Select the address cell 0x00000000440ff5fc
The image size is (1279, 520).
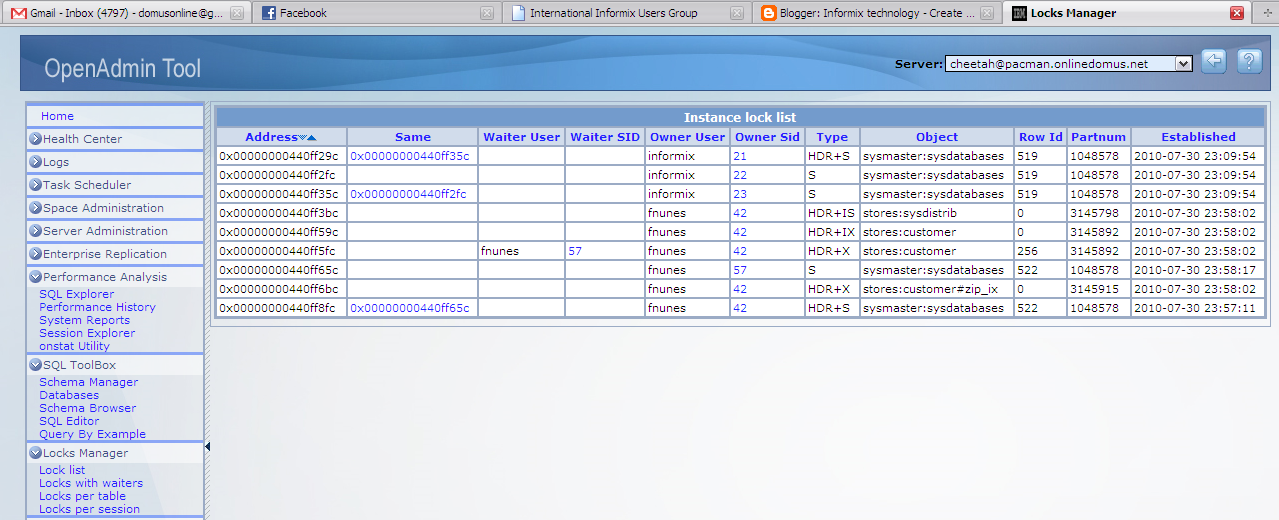(282, 251)
